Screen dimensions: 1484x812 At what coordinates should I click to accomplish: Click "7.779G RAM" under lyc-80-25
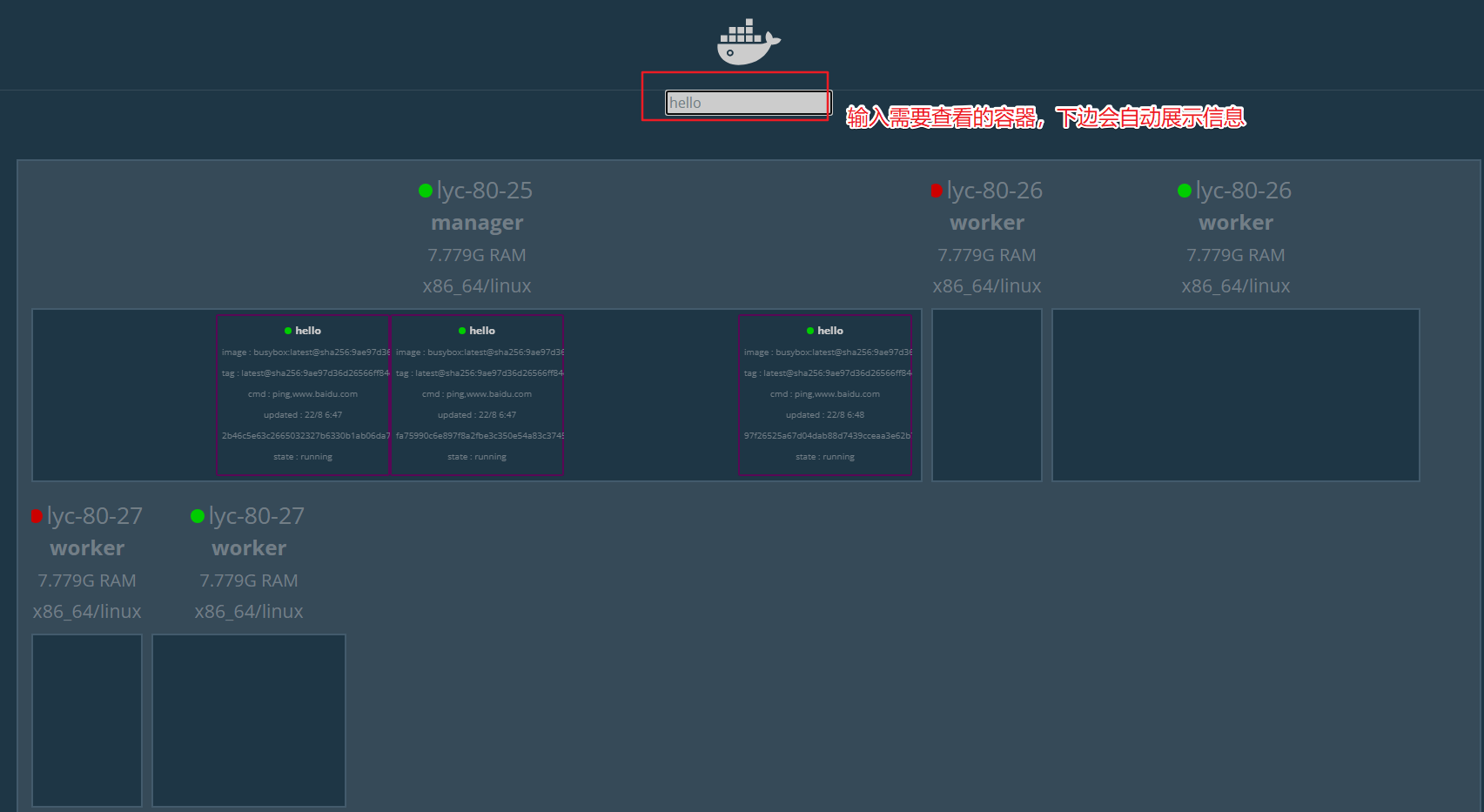[x=477, y=255]
